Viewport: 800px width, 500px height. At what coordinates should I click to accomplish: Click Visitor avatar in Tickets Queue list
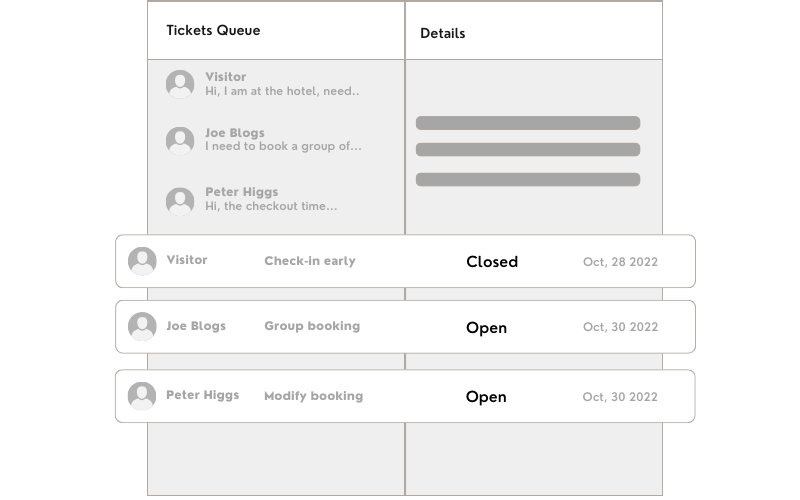[180, 84]
